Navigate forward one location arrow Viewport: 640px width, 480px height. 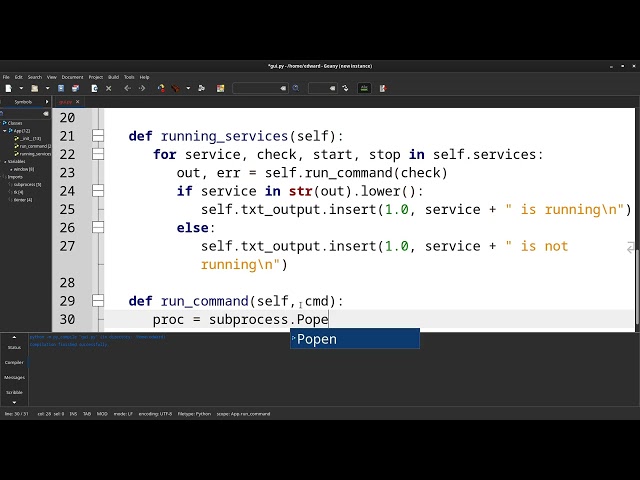(x=142, y=88)
